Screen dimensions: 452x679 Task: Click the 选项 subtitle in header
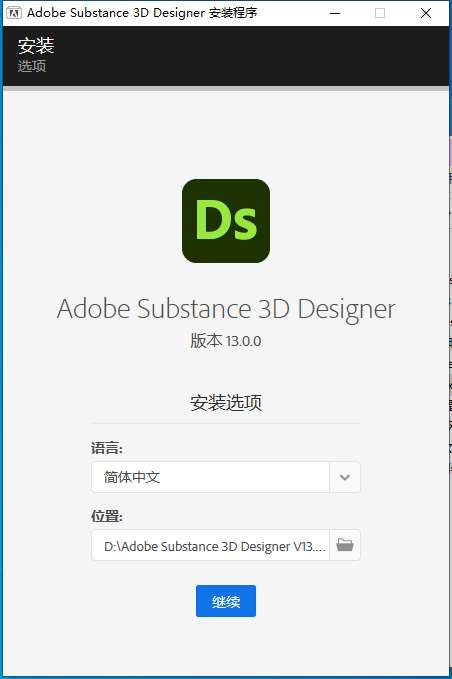[32, 66]
